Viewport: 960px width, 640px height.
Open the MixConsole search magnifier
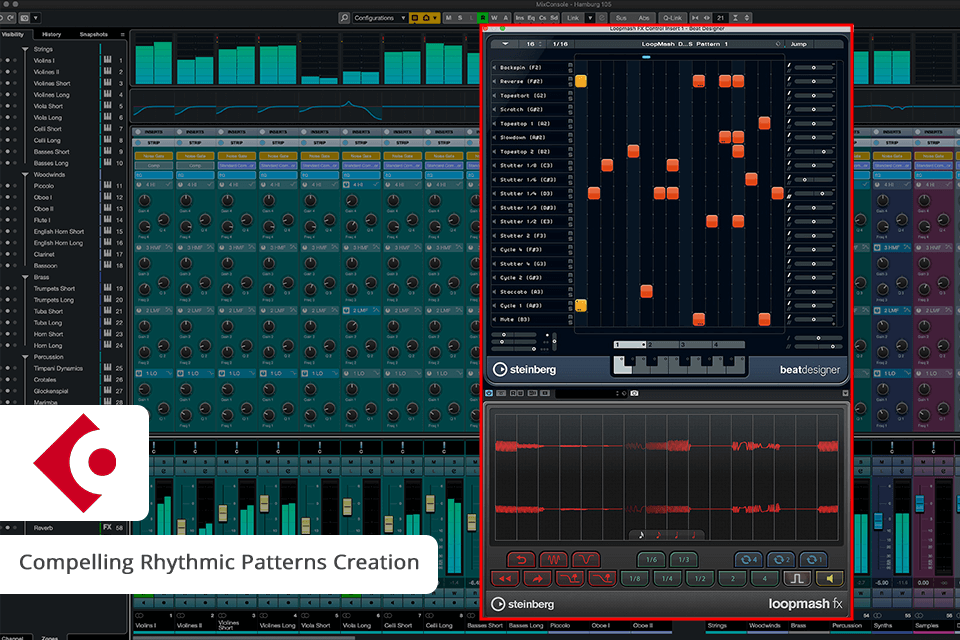(x=344, y=18)
